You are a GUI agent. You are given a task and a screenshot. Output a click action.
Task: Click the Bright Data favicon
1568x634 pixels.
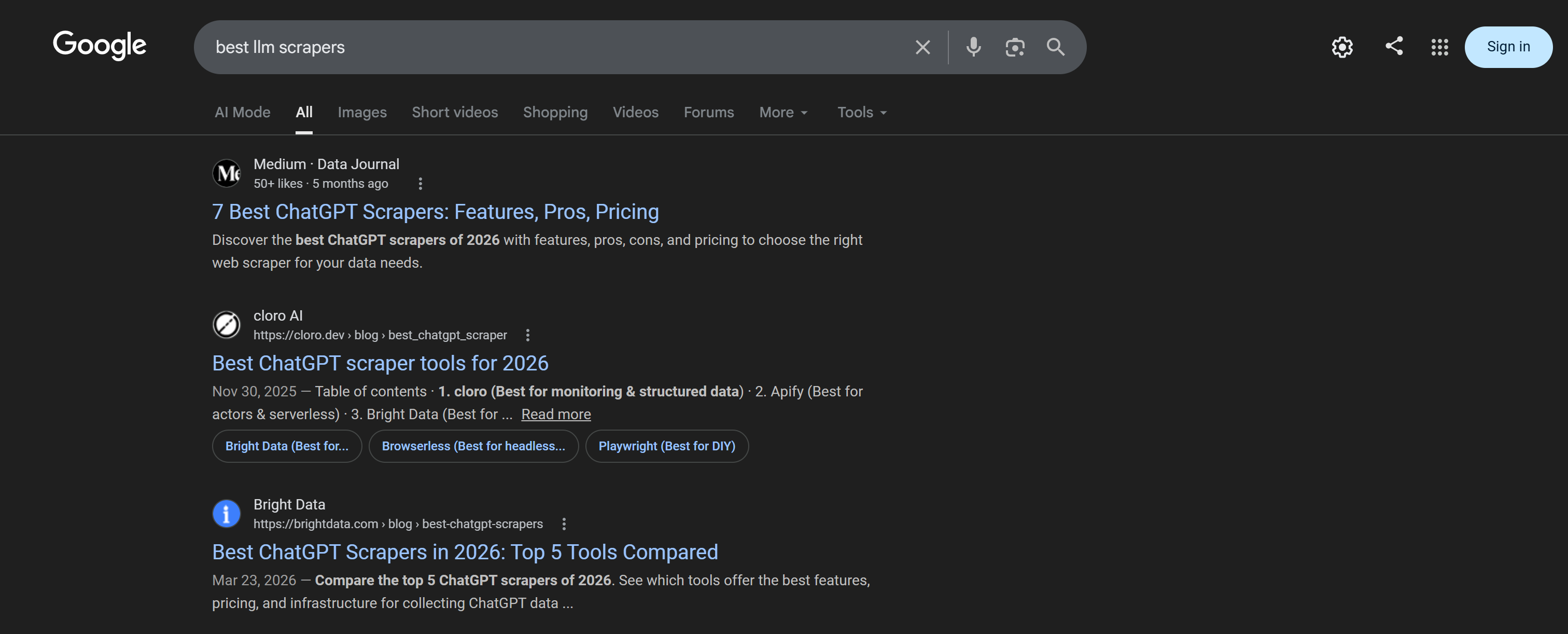(227, 514)
